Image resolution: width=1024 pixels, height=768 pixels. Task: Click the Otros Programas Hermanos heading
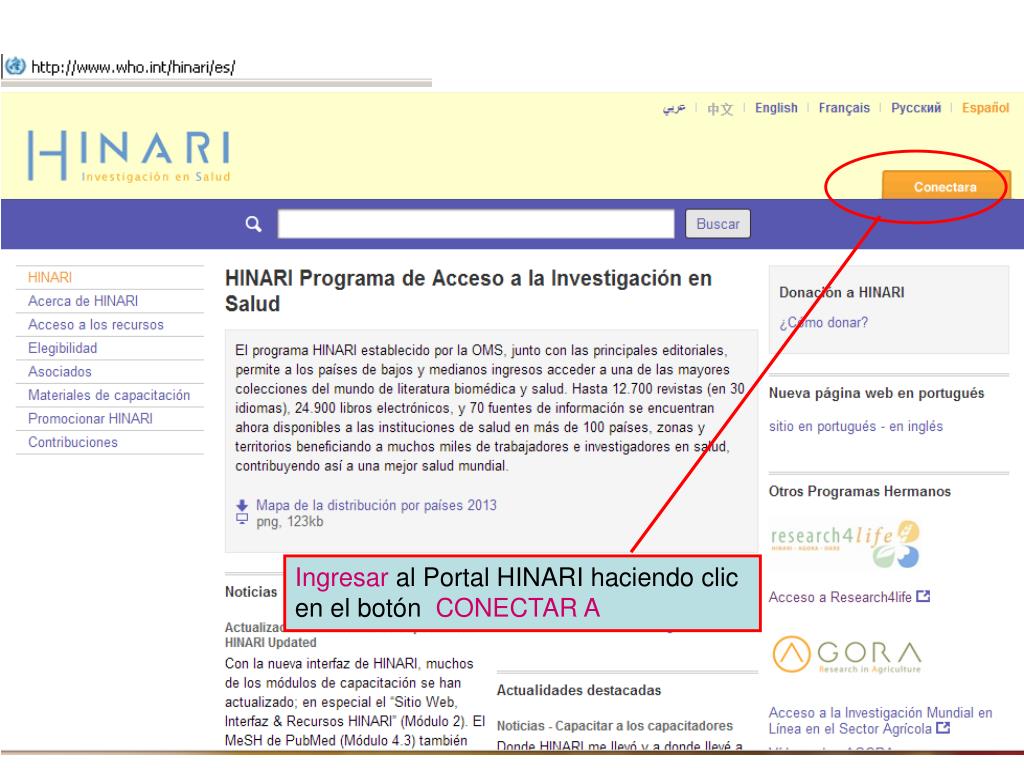[859, 491]
